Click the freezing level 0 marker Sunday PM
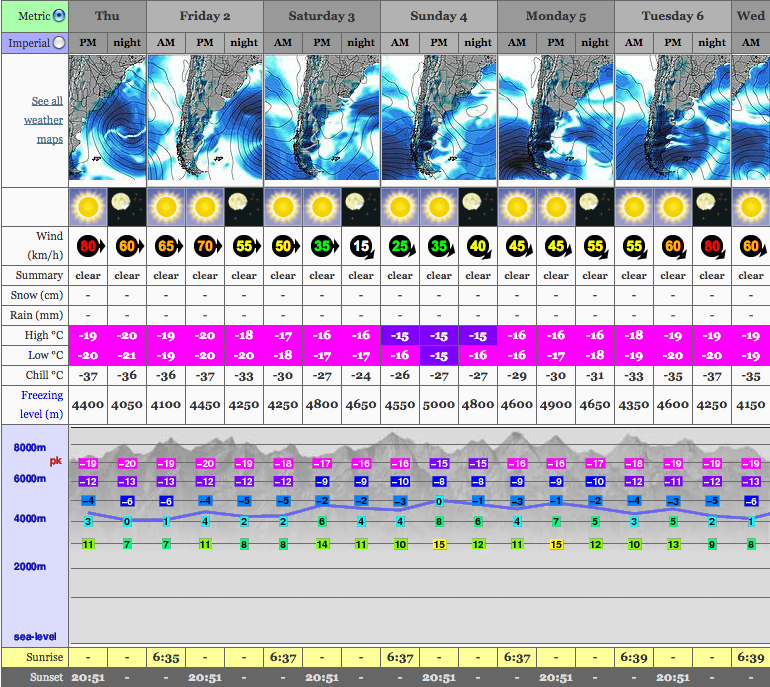The height and width of the screenshot is (687, 770). coord(439,501)
